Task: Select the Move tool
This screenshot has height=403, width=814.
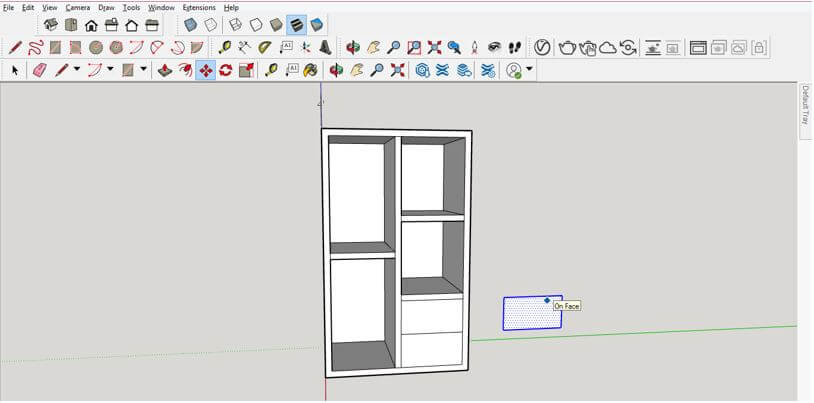Action: coord(206,70)
